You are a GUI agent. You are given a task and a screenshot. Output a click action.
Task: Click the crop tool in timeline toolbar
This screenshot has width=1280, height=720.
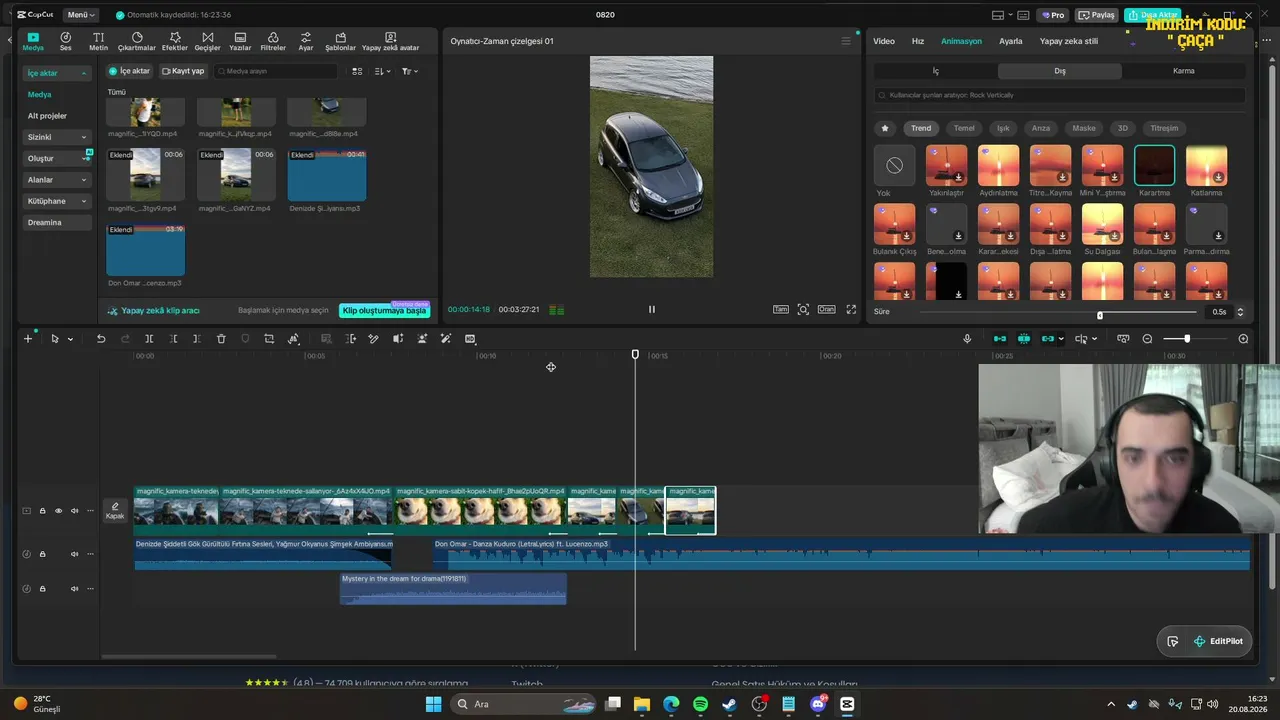click(269, 339)
